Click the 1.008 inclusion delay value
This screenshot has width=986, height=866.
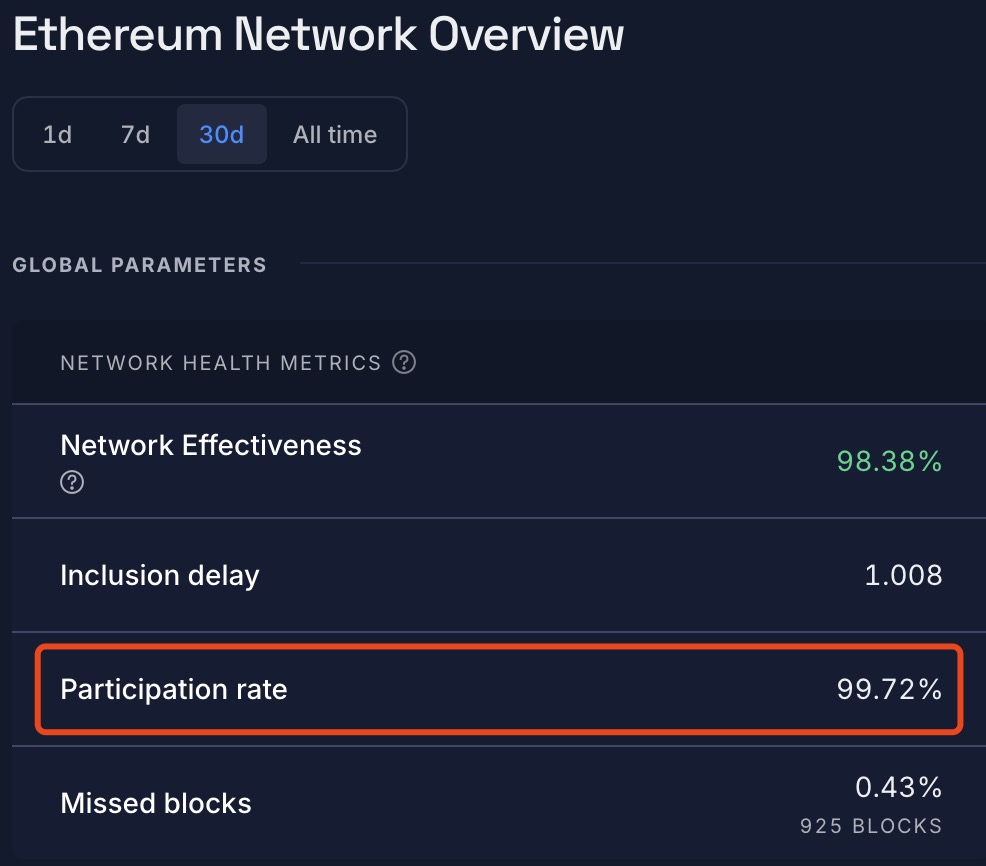click(903, 575)
